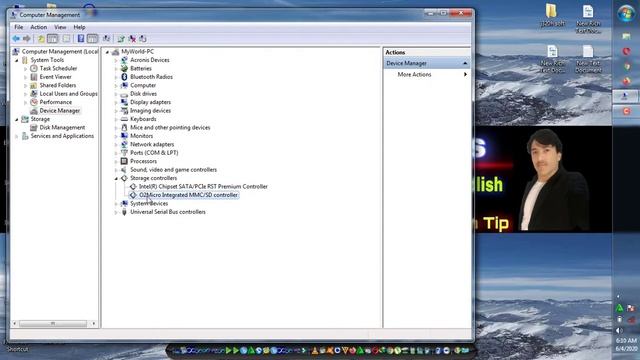
Task: Select Device Manager in the left tree
Action: pos(60,111)
